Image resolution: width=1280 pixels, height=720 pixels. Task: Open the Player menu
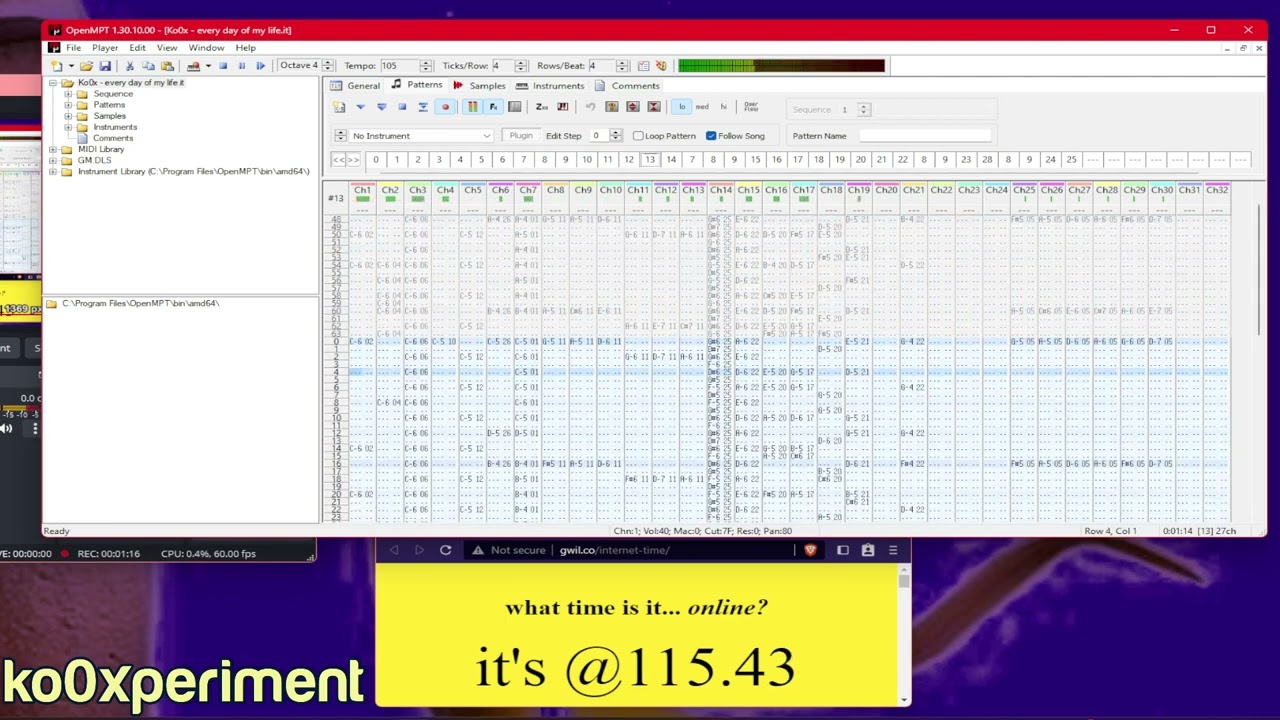click(x=105, y=48)
